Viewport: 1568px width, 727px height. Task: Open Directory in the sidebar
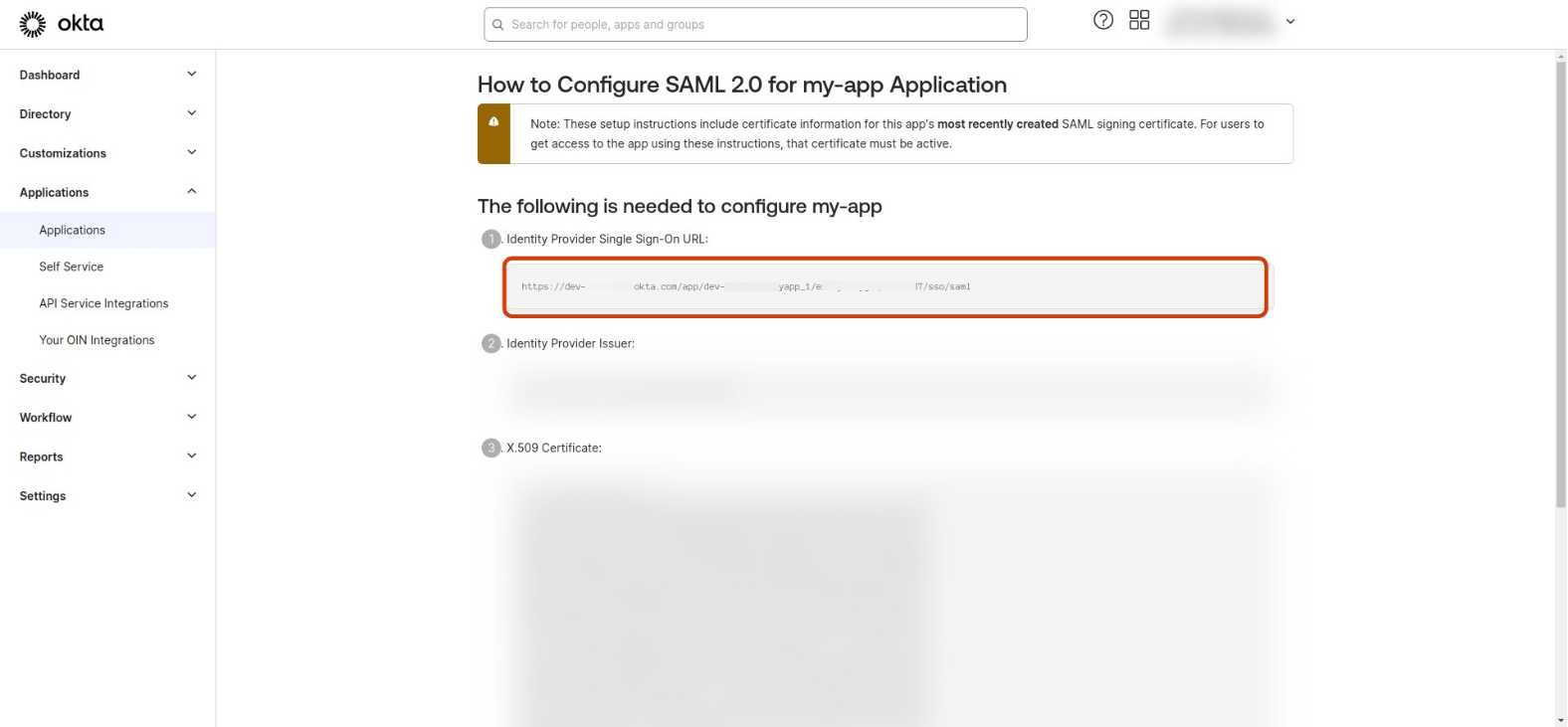[46, 114]
